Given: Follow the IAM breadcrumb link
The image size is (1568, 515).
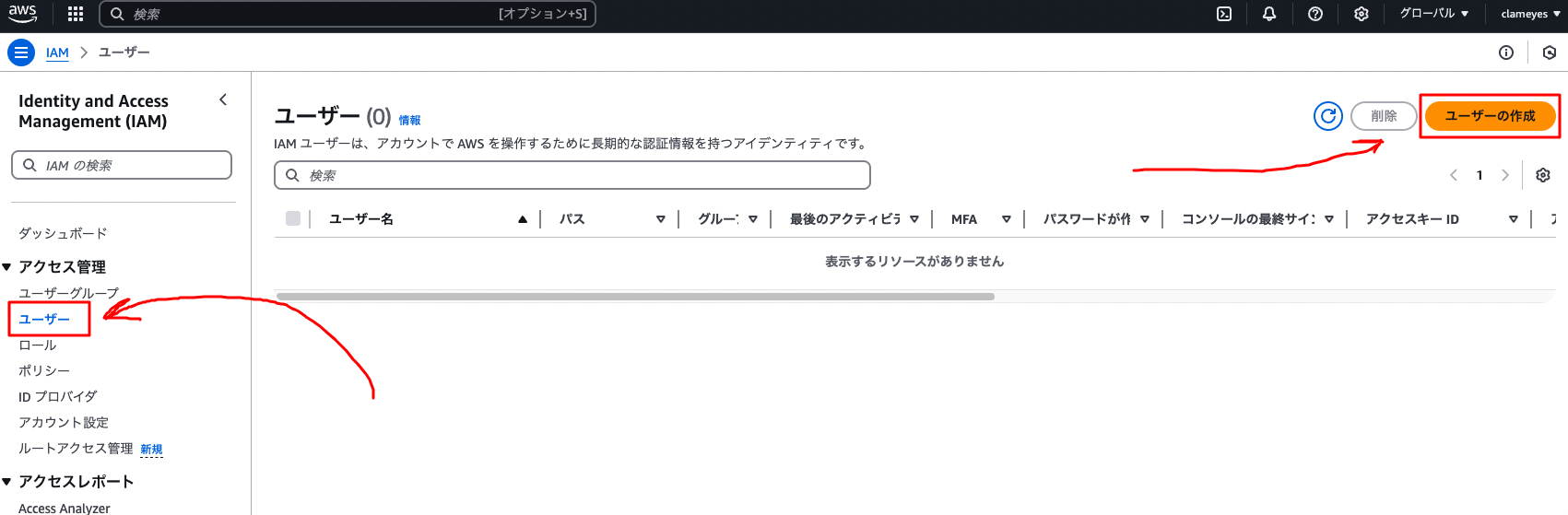Looking at the screenshot, I should (x=57, y=53).
